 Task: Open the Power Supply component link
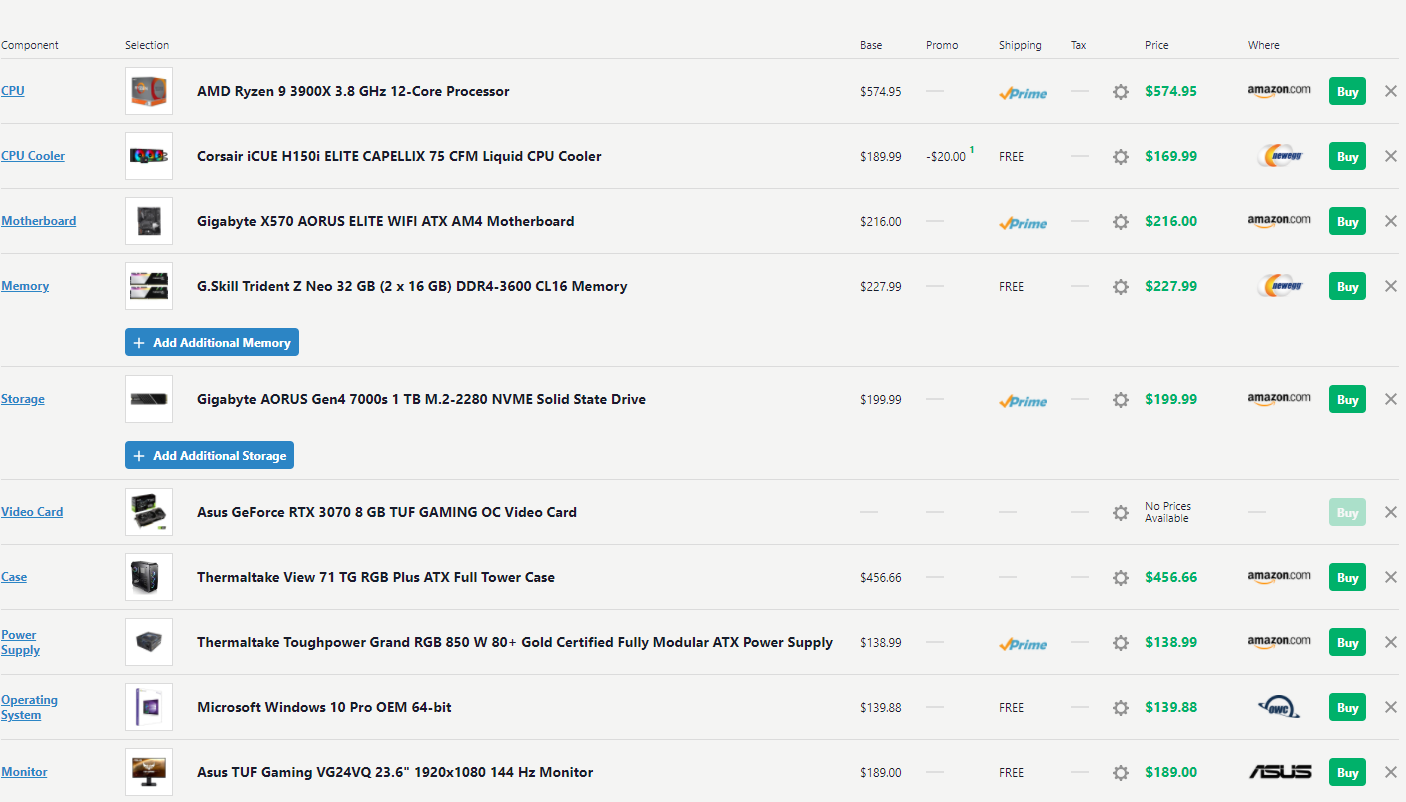20,642
